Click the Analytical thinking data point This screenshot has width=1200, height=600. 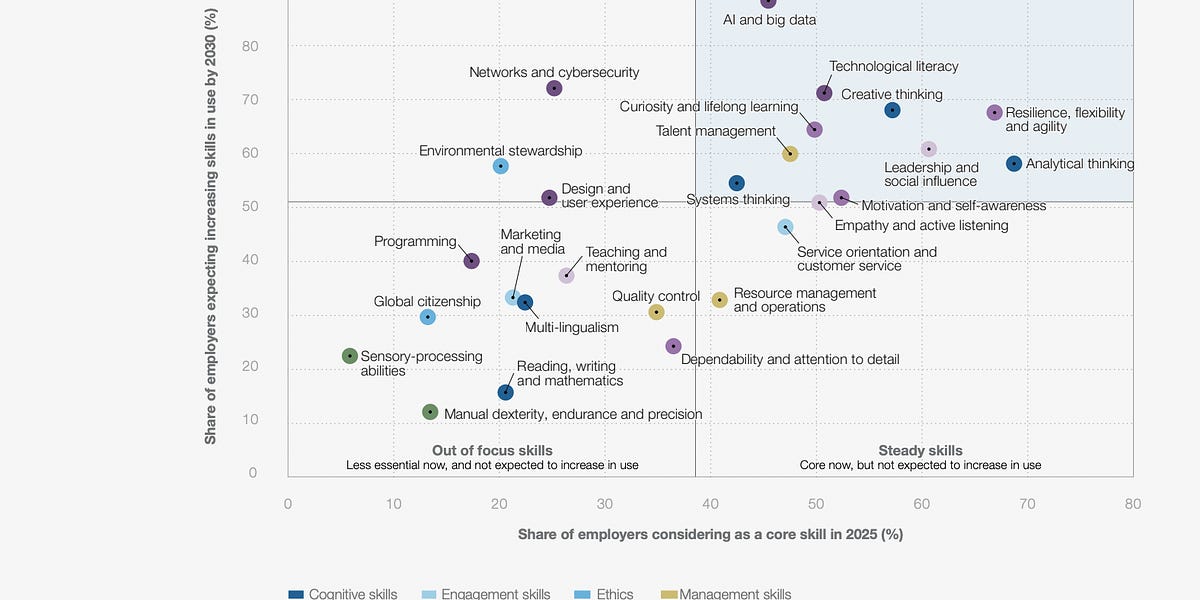[1014, 164]
